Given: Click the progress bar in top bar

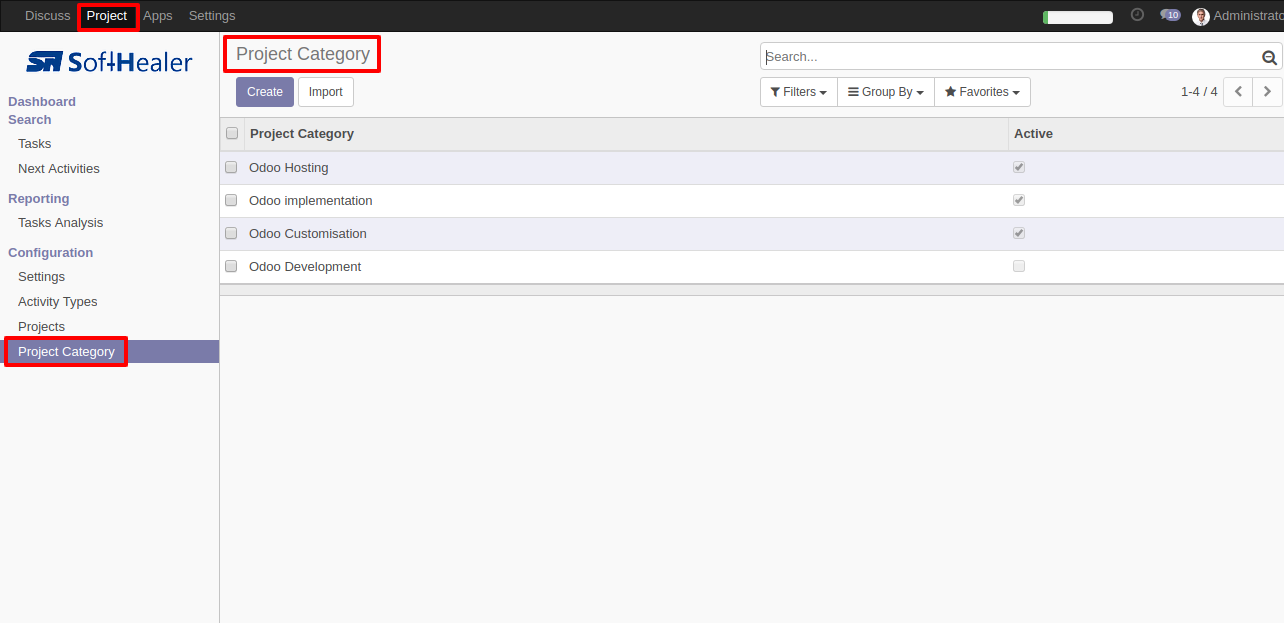Looking at the screenshot, I should coord(1078,17).
